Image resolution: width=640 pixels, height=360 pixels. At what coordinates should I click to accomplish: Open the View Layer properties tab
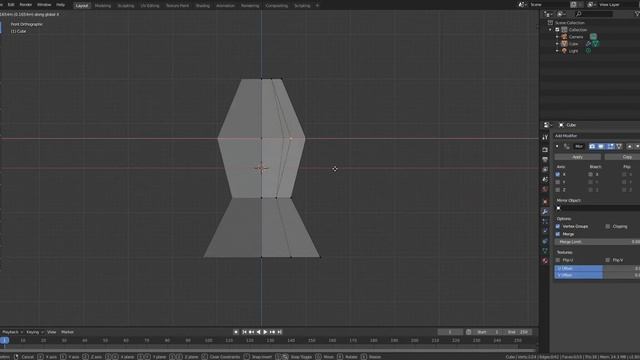pos(545,169)
